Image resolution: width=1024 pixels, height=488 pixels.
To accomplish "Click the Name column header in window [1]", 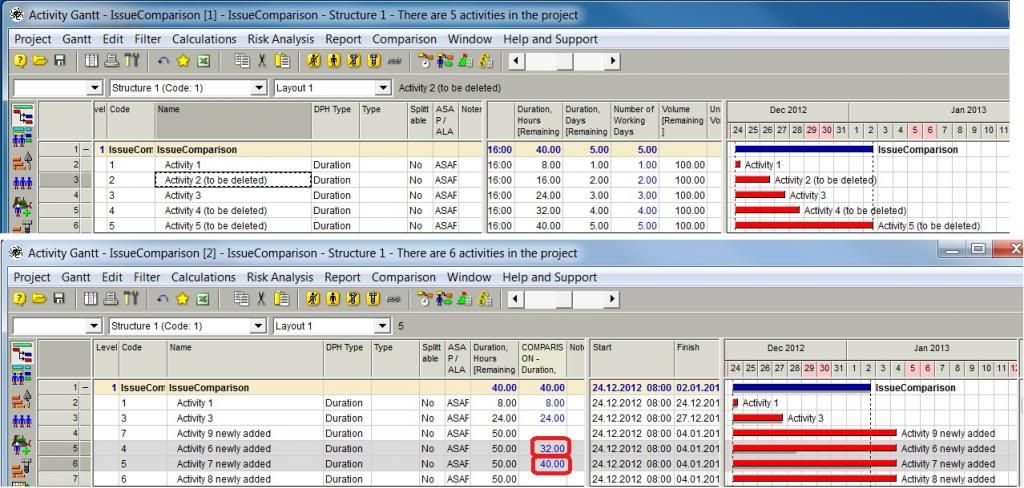I will (233, 121).
